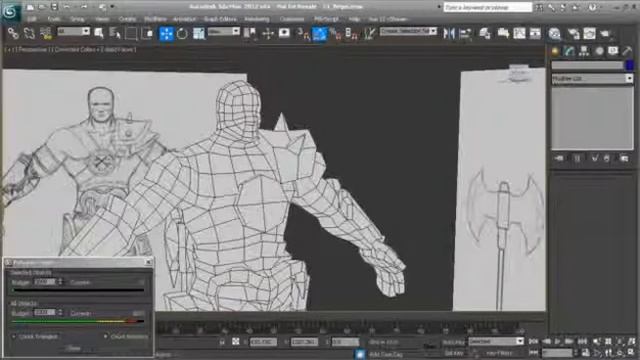Viewport: 640px width, 360px height.
Task: Switch to the Utilities command panel tab
Action: (x=627, y=51)
